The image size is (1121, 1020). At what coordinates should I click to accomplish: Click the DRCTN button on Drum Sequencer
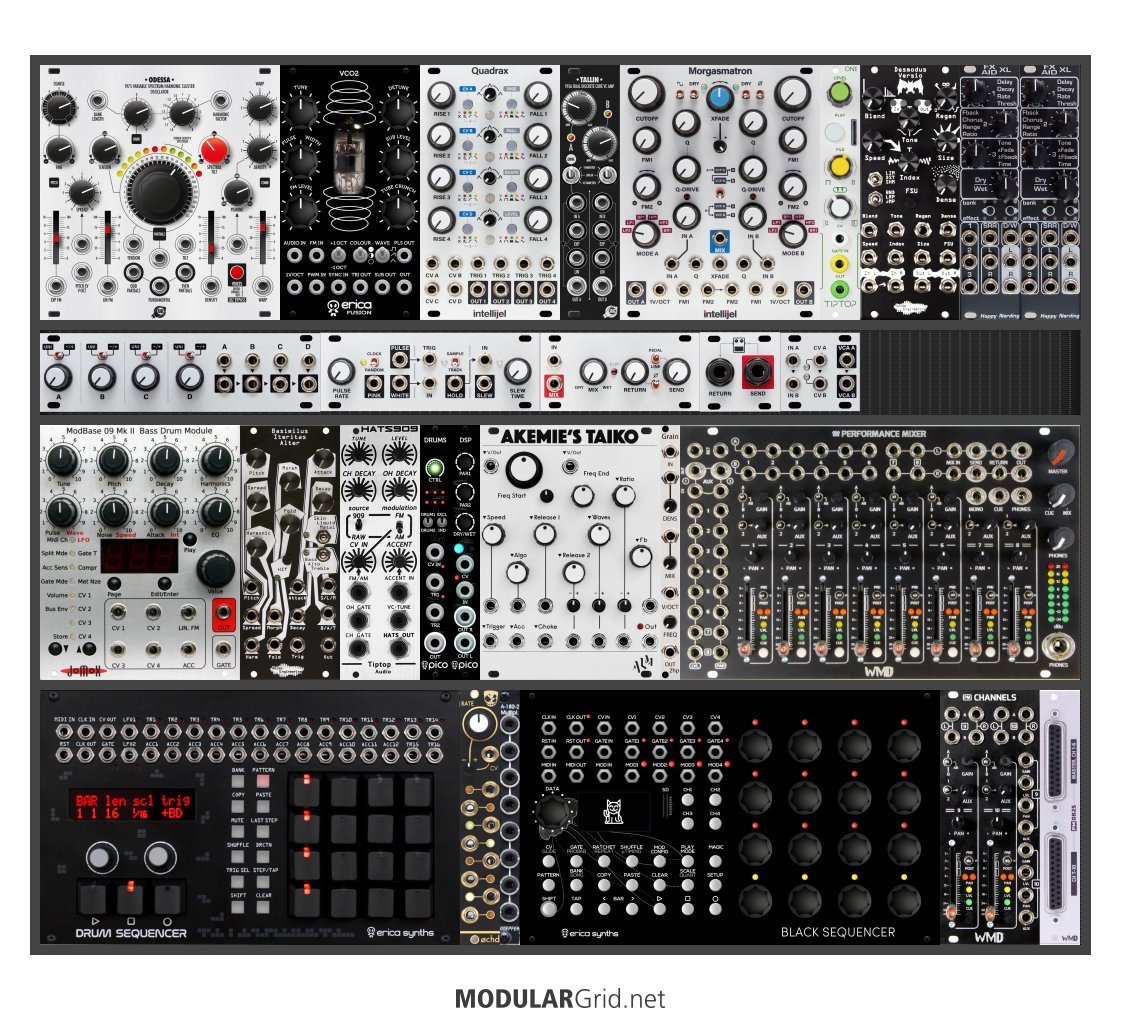pos(263,856)
